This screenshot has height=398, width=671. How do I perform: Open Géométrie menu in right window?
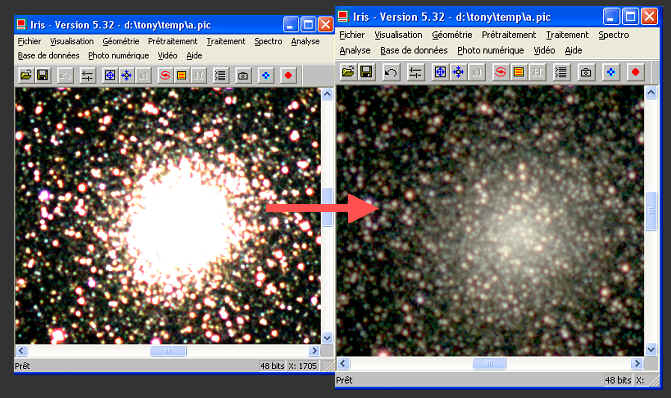[451, 35]
